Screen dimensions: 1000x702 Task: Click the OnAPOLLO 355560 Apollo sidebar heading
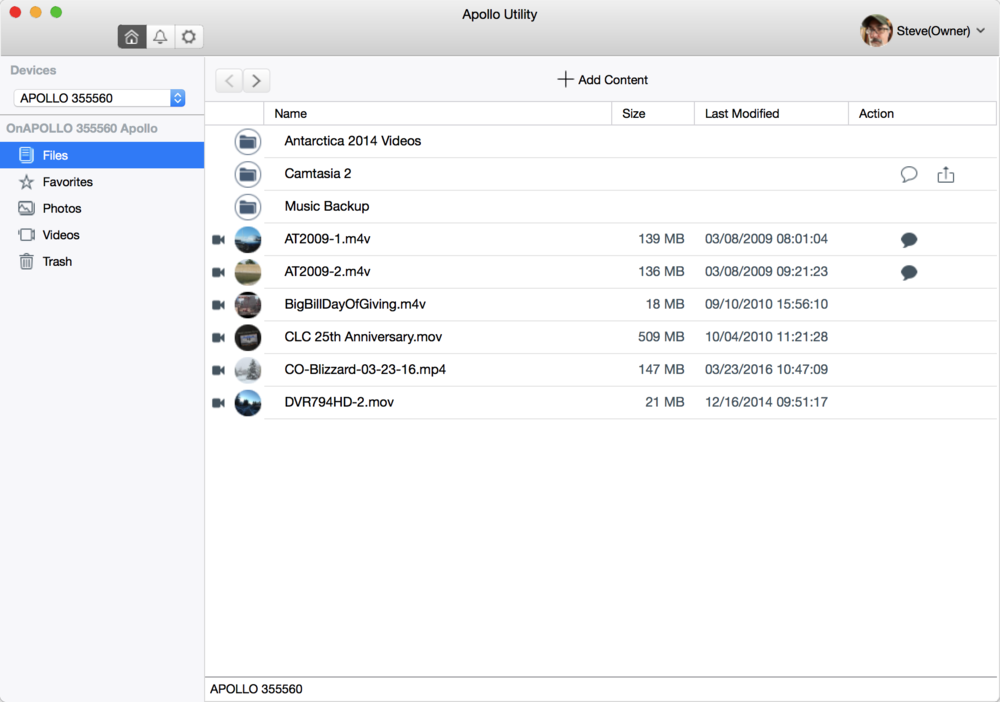[82, 128]
